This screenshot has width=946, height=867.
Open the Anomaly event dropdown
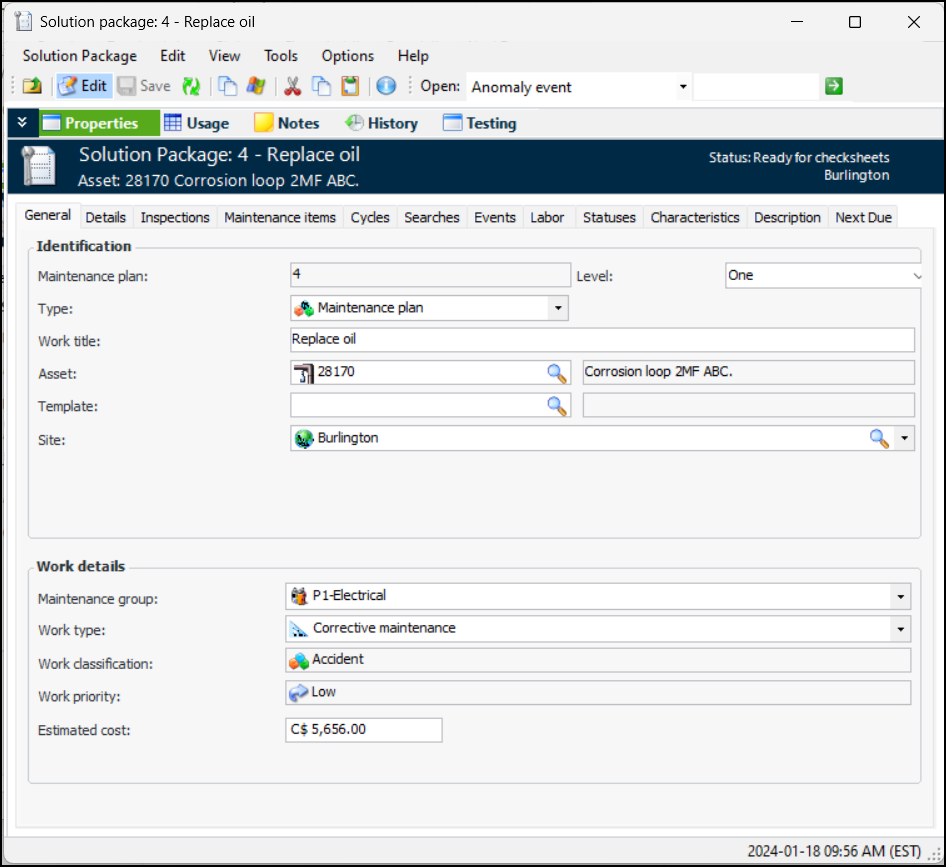coord(683,87)
